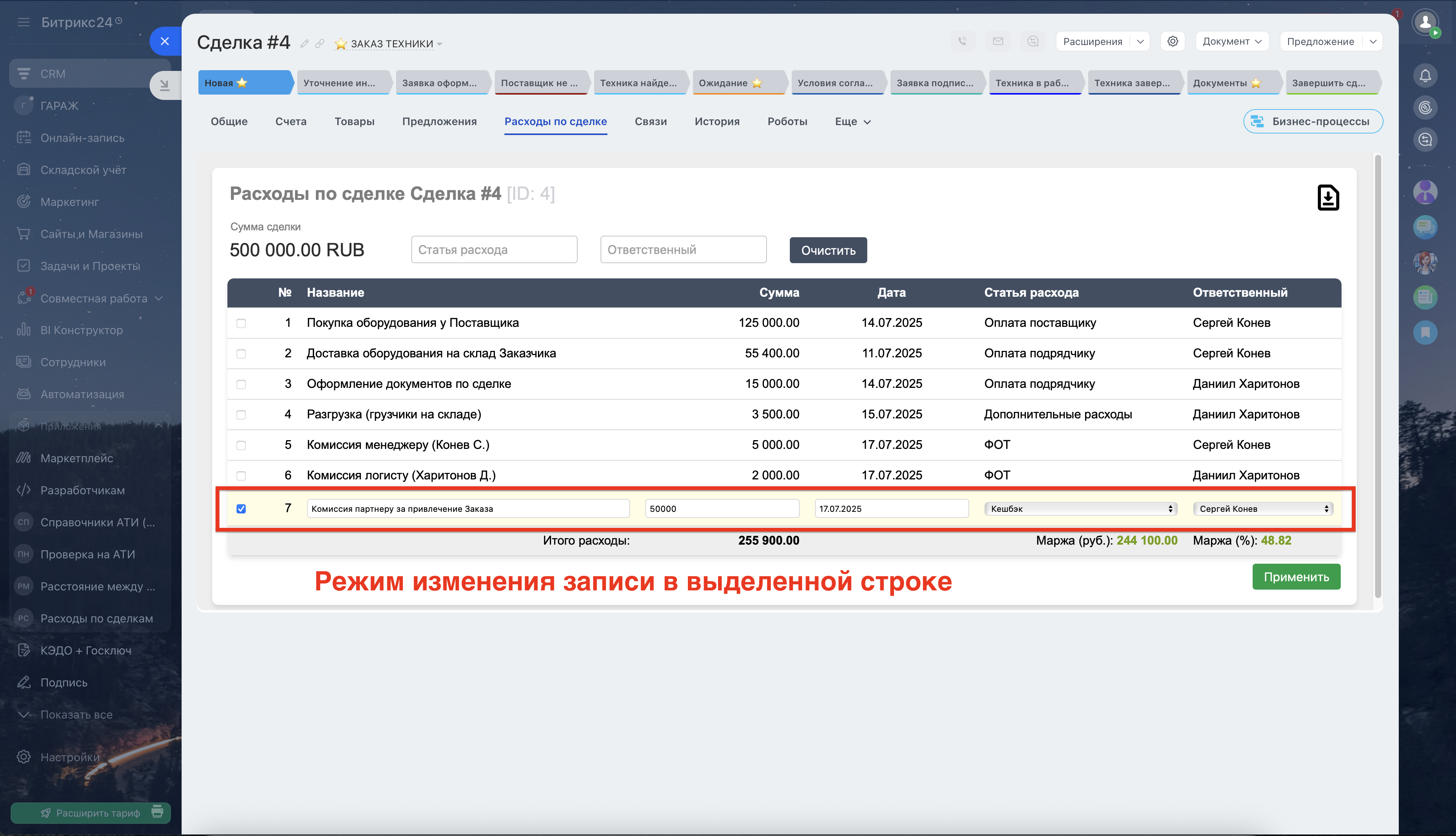Click the Очистить filter button
Image resolution: width=1456 pixels, height=836 pixels.
[x=828, y=250]
